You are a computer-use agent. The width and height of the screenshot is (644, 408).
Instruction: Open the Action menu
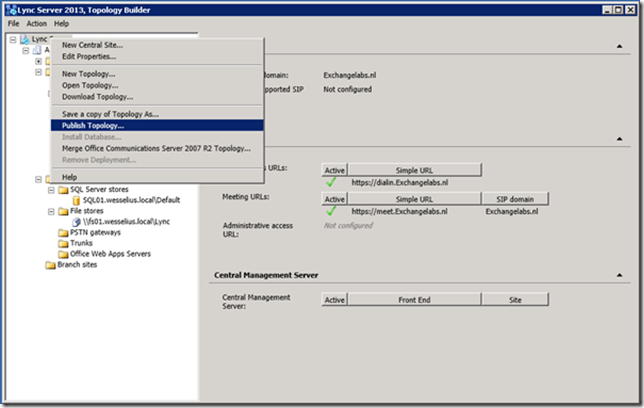pos(37,23)
